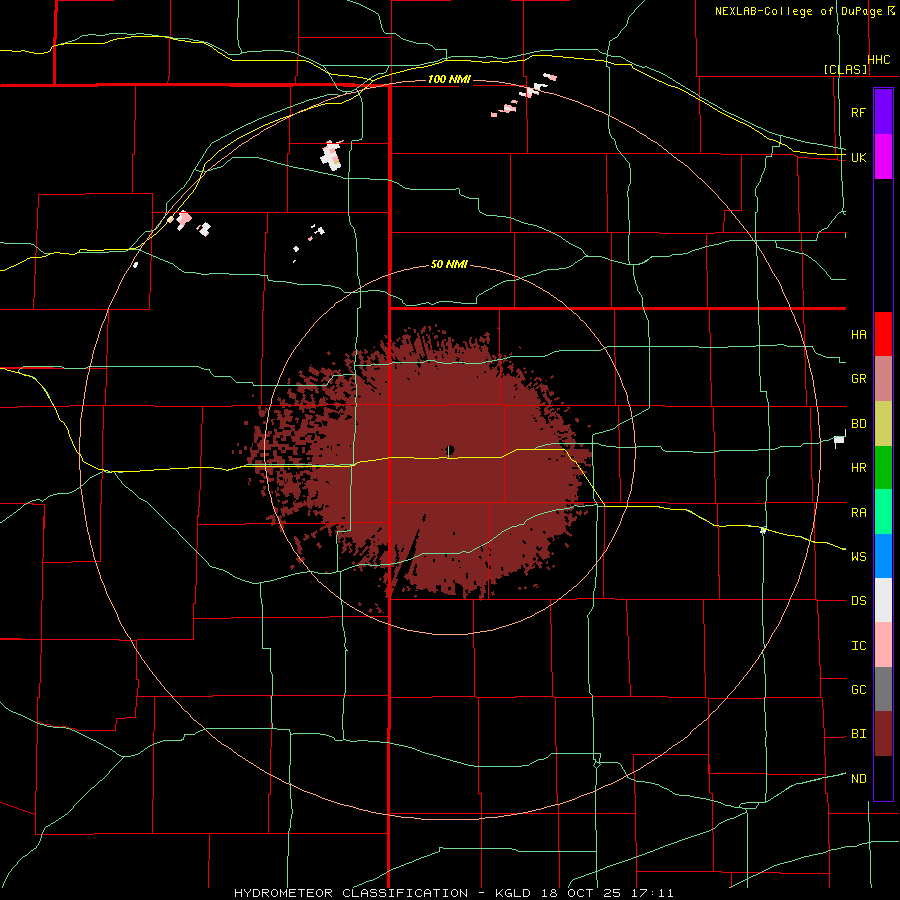This screenshot has width=900, height=900.
Task: Click the WS blue legend swatch
Action: (x=883, y=556)
